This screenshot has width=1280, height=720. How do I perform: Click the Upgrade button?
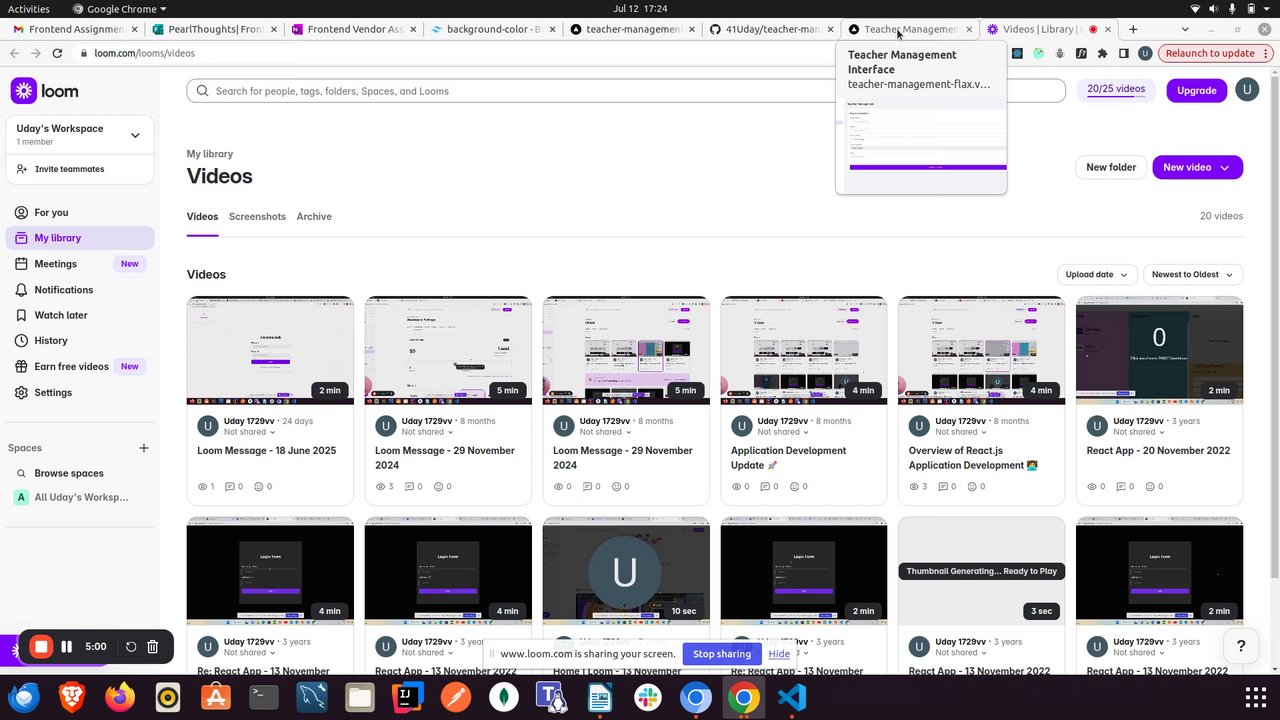(1196, 90)
